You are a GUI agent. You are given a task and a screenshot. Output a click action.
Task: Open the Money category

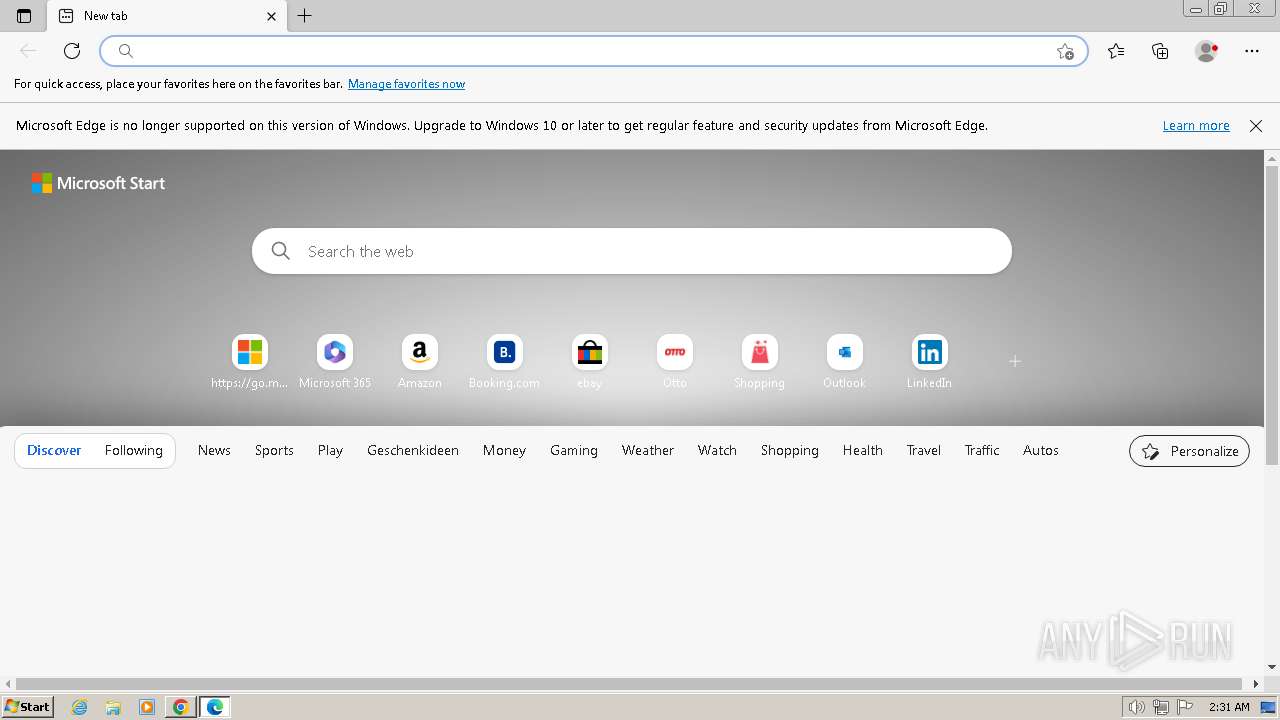504,451
